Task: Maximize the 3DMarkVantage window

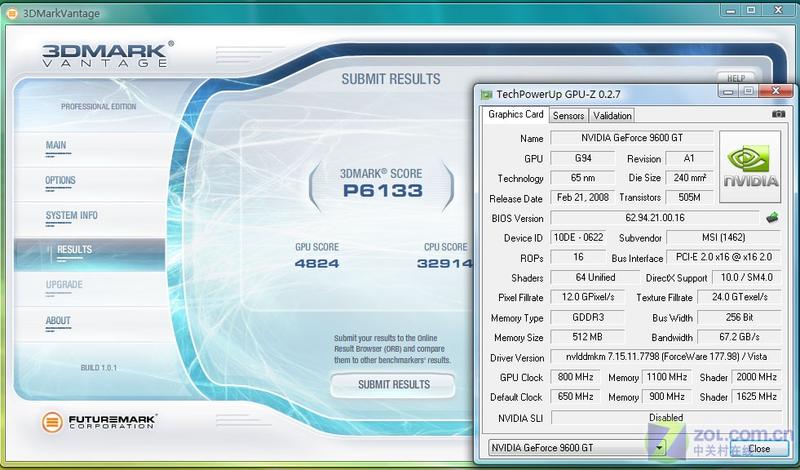Action: [x=752, y=10]
